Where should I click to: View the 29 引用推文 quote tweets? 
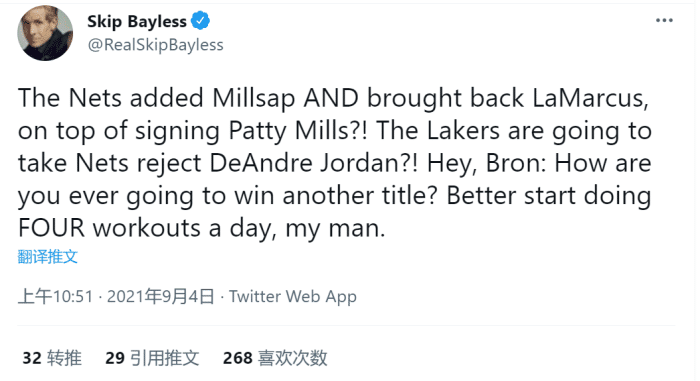pos(152,358)
